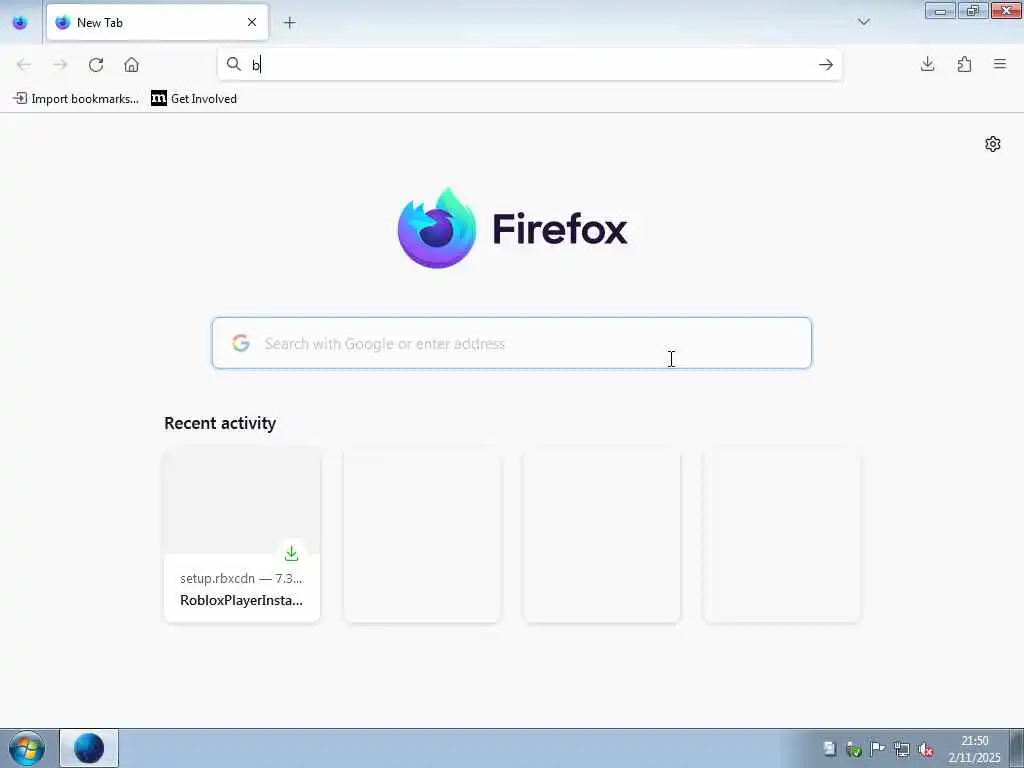Click the search magnifier in address bar

coord(234,64)
